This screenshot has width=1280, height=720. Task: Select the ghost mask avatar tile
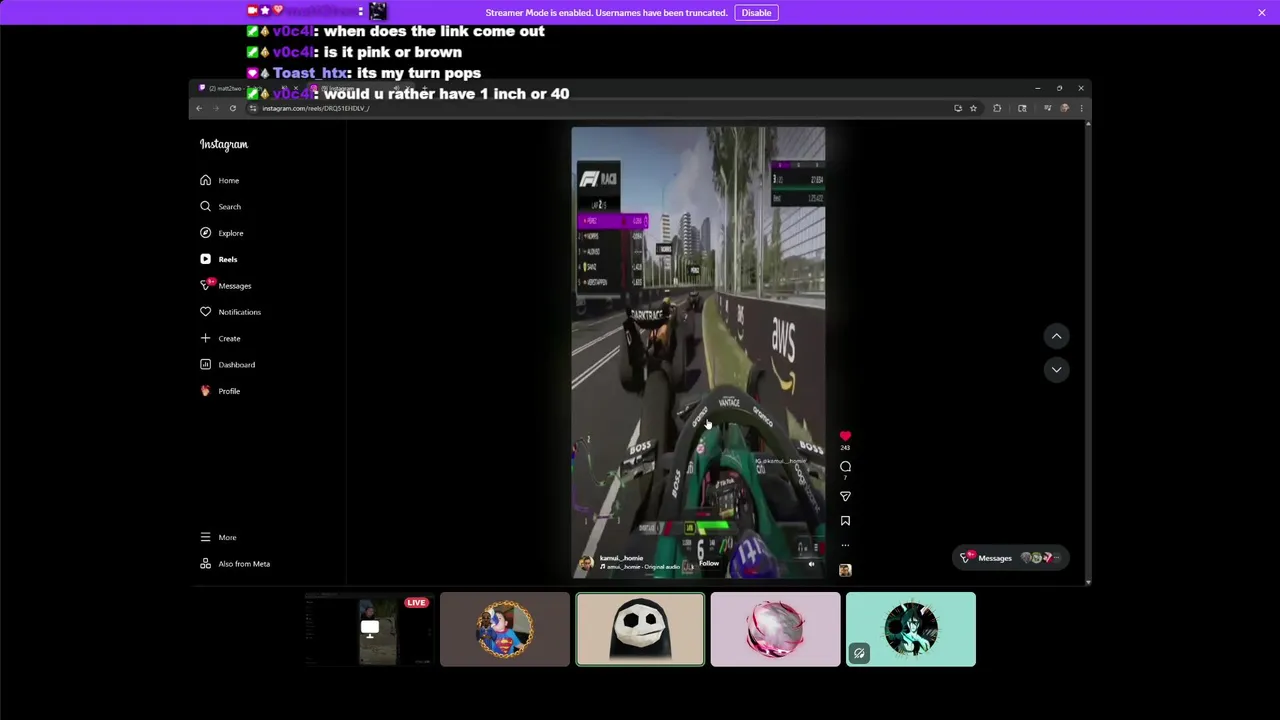pos(640,629)
